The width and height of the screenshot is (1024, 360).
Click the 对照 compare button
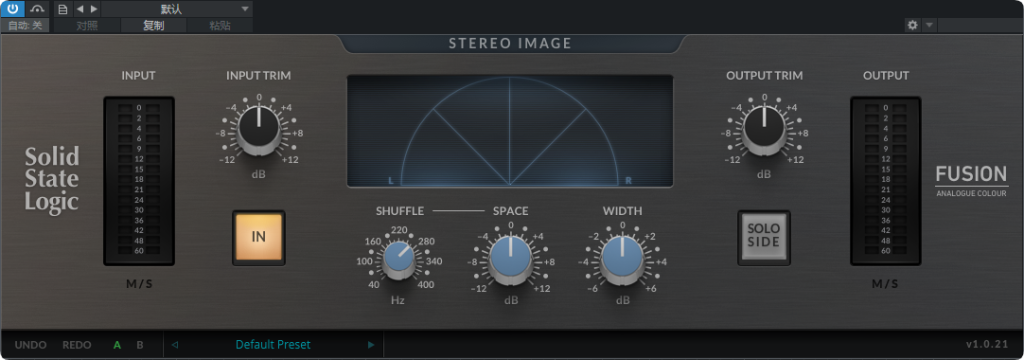87,26
